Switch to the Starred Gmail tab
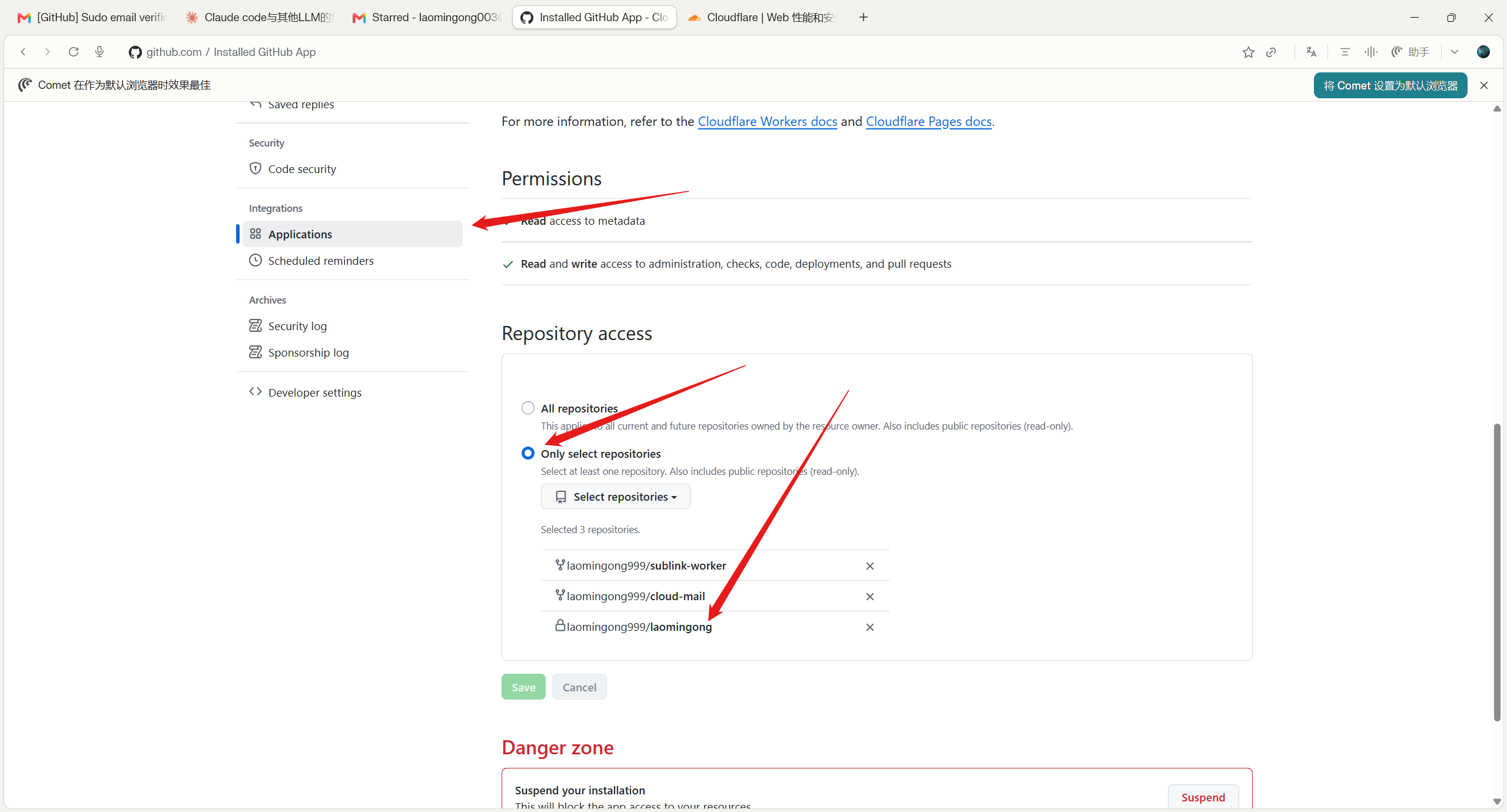 (x=427, y=17)
